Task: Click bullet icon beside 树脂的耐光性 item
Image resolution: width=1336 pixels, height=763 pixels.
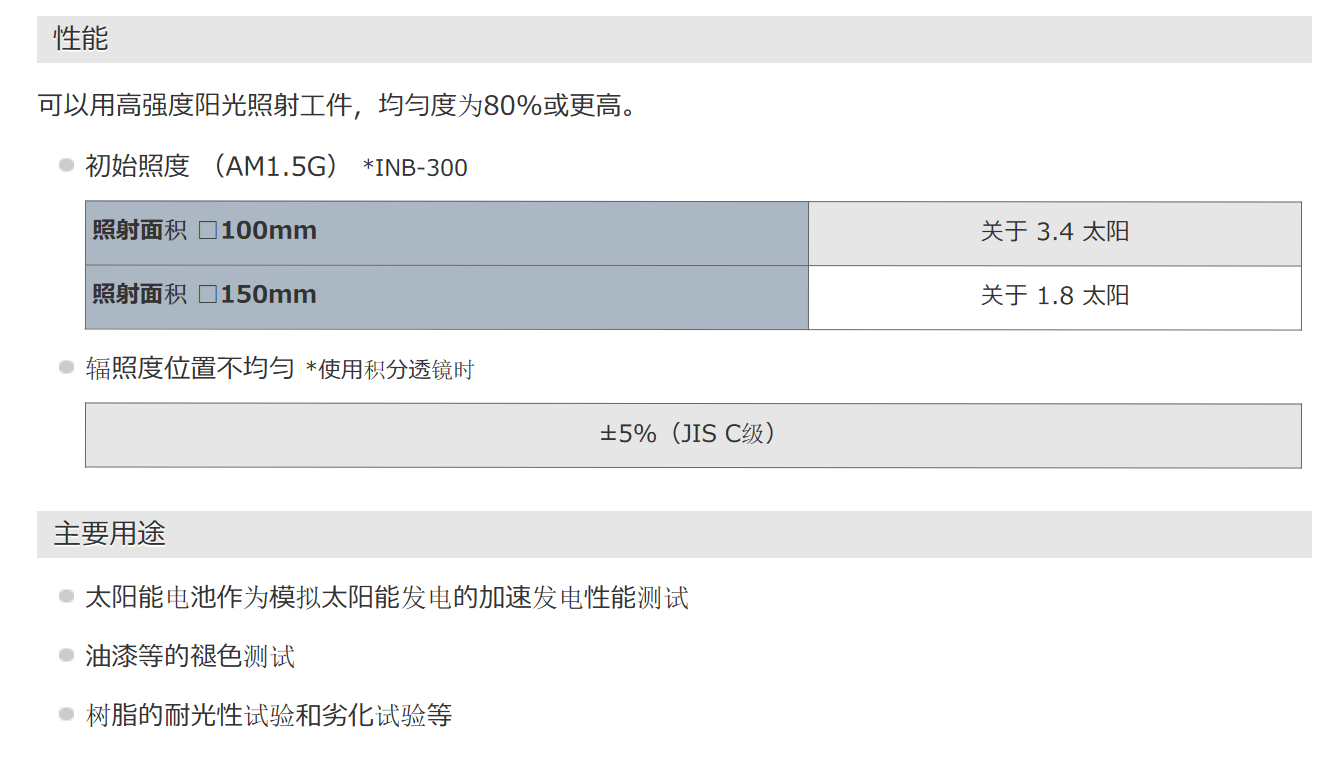Action: click(66, 714)
